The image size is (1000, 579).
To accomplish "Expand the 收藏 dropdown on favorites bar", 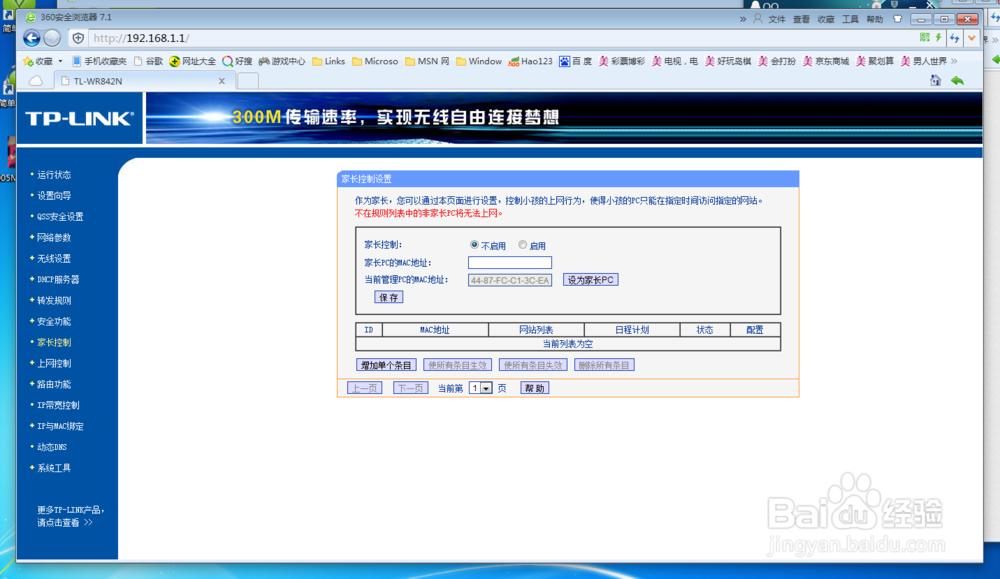I will [x=60, y=61].
